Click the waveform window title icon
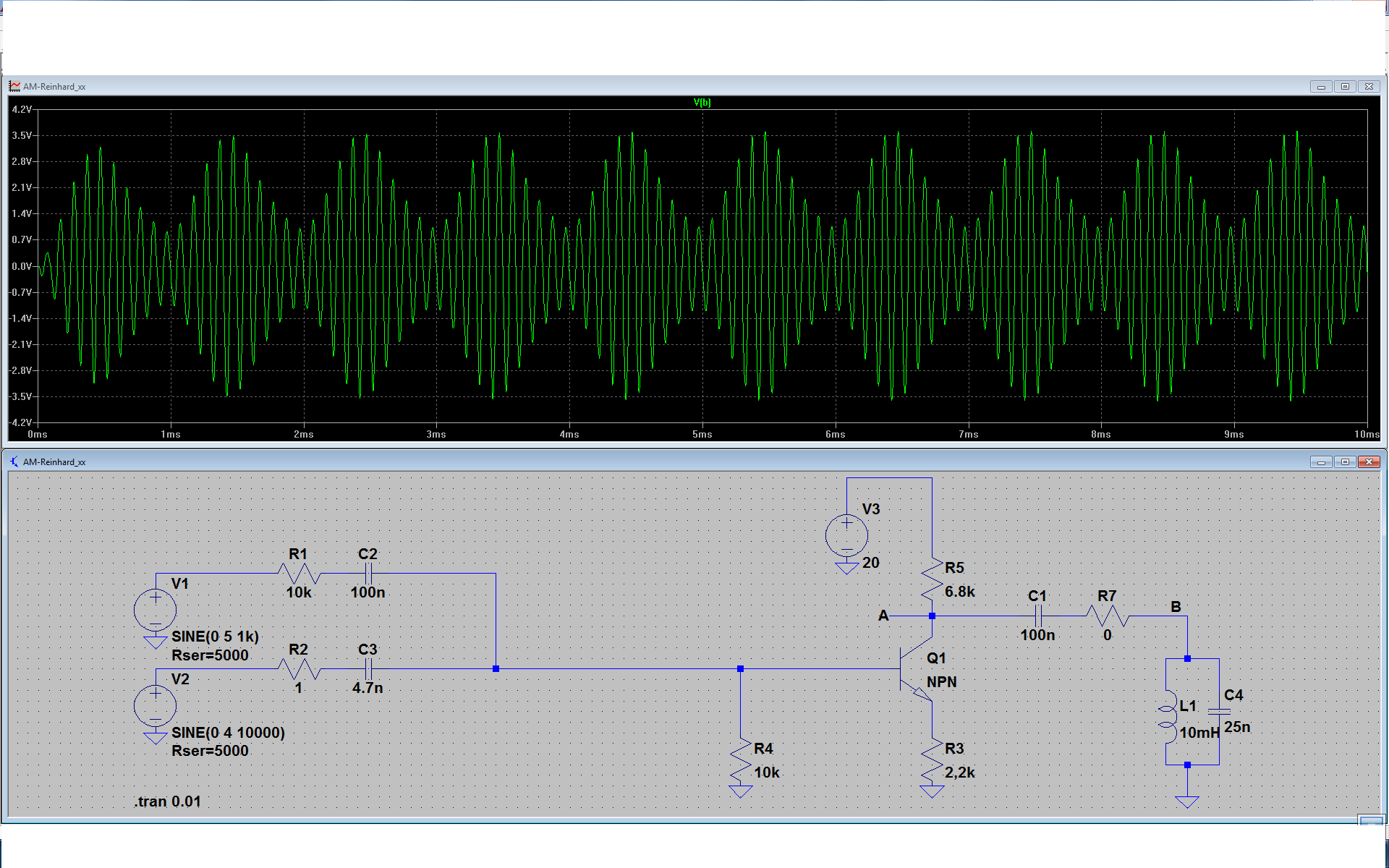The image size is (1389, 868). point(14,86)
